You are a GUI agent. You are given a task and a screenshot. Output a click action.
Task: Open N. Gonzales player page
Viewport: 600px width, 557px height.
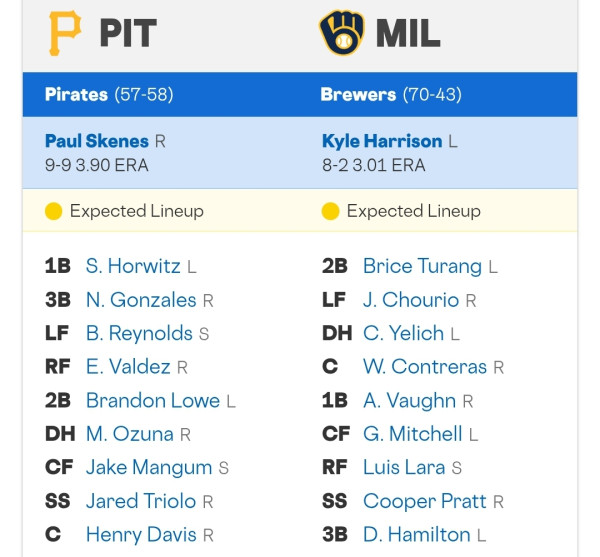141,300
